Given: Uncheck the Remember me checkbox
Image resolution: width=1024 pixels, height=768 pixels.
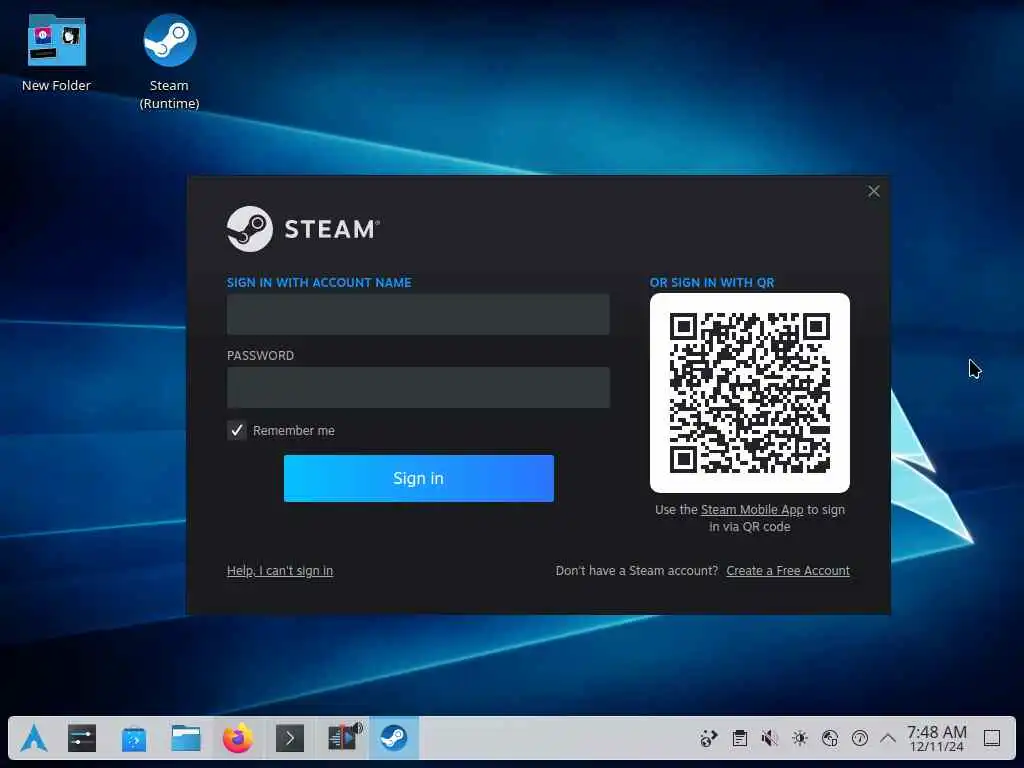Looking at the screenshot, I should [x=236, y=430].
